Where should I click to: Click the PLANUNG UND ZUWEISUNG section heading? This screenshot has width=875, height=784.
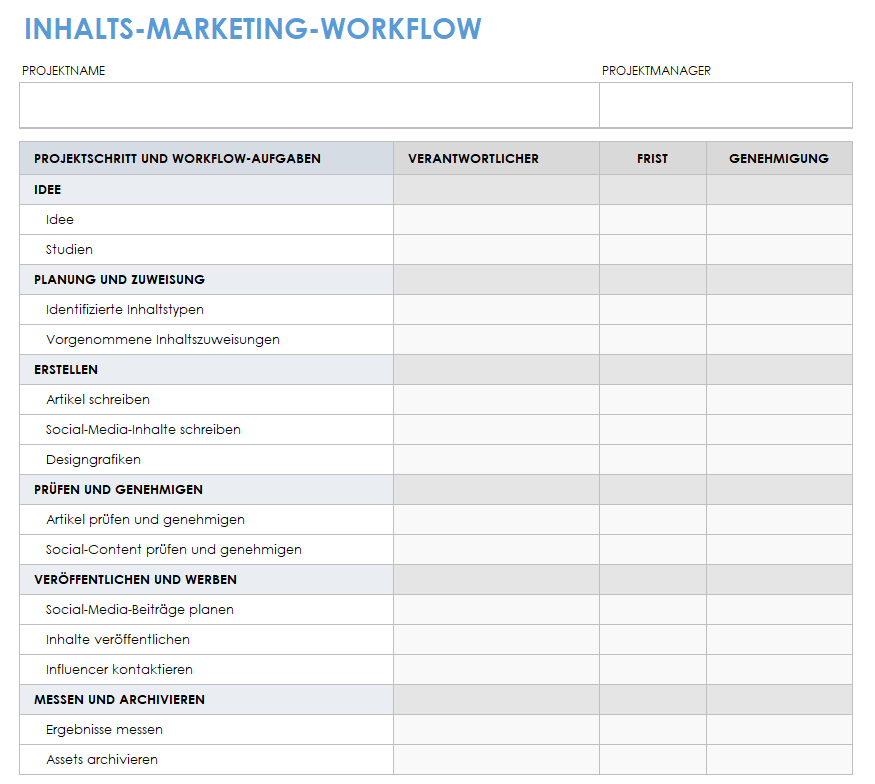click(206, 280)
